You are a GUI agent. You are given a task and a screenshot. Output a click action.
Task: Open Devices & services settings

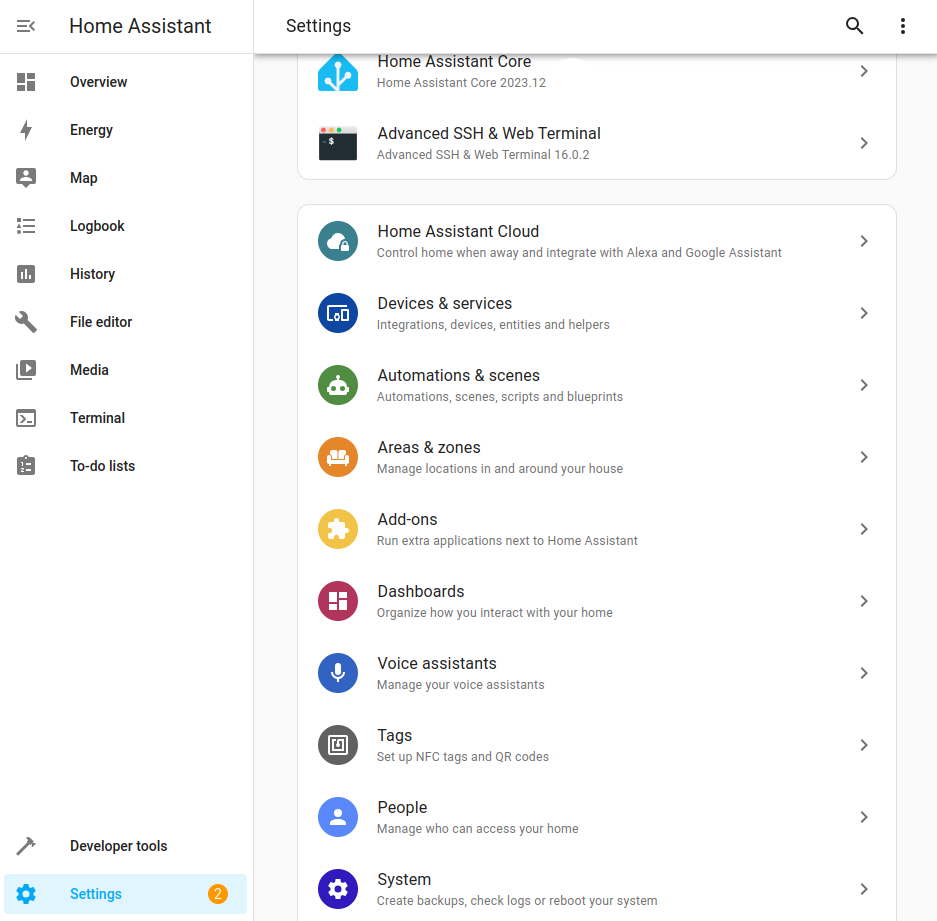coord(596,313)
